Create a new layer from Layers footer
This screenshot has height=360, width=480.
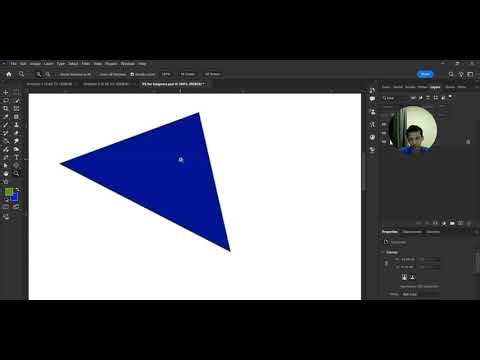tap(461, 223)
